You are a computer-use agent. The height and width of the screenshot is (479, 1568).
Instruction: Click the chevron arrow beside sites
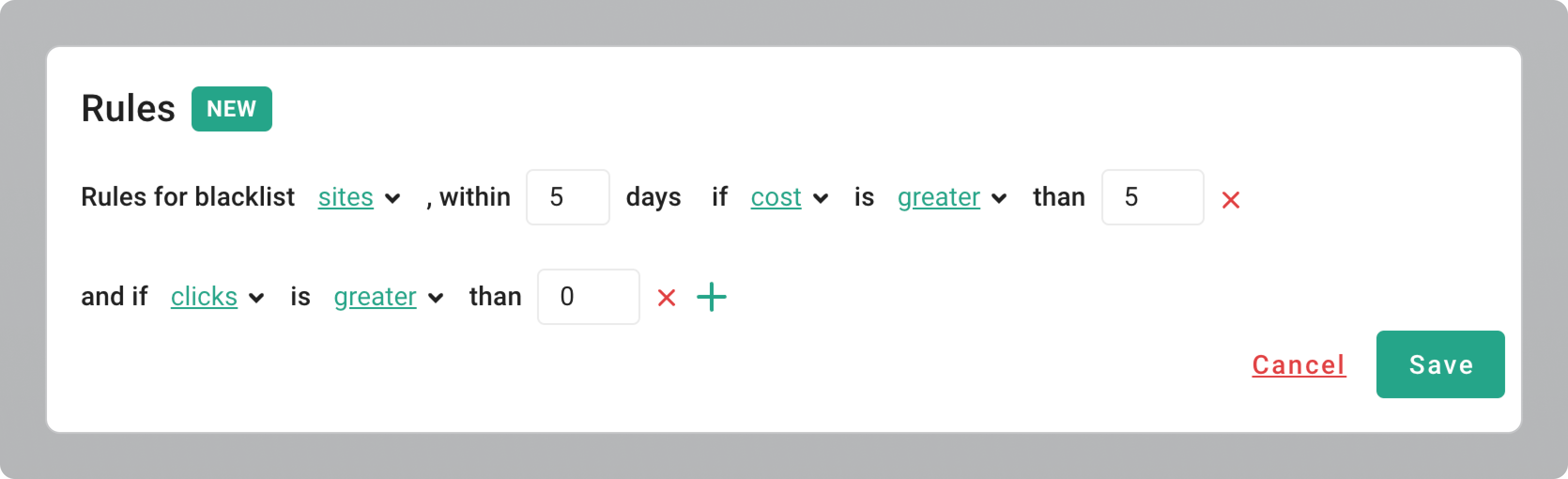click(x=392, y=199)
